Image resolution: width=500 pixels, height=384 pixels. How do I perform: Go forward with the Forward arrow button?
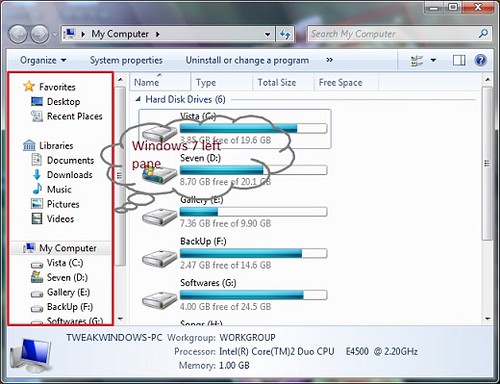click(40, 34)
